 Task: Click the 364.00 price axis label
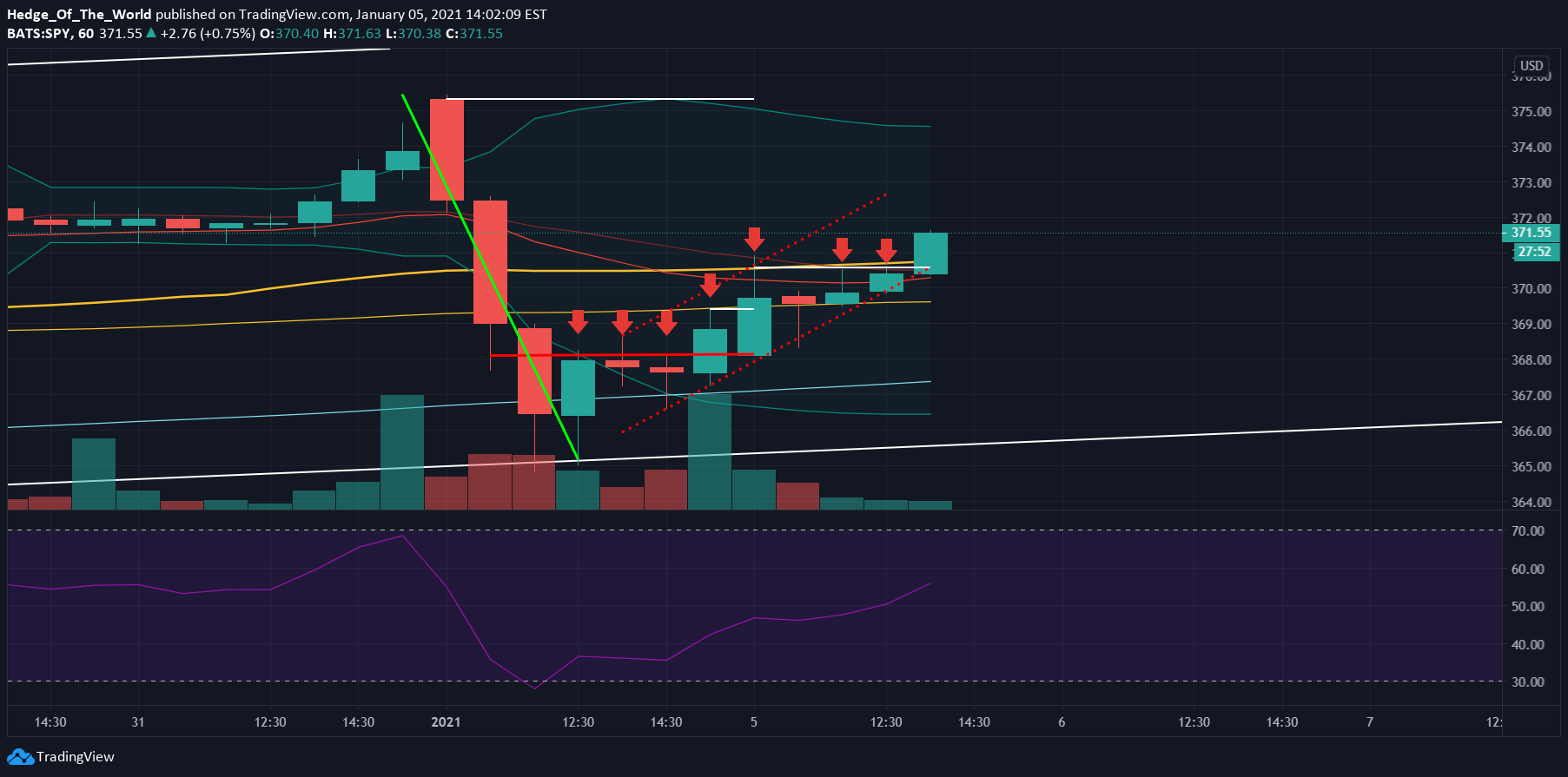1531,503
